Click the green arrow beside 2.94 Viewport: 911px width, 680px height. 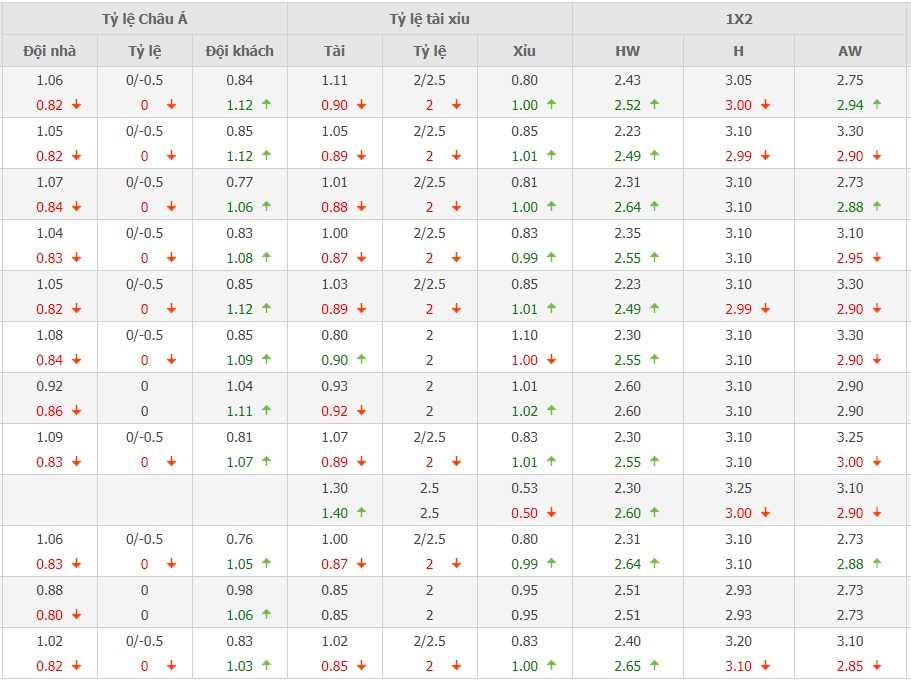coord(877,105)
